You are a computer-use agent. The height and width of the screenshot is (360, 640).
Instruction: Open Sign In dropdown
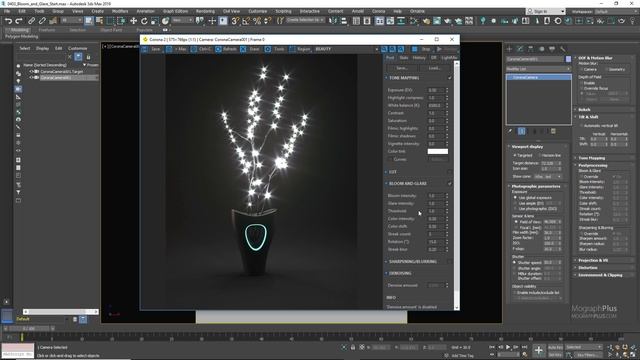click(x=546, y=11)
